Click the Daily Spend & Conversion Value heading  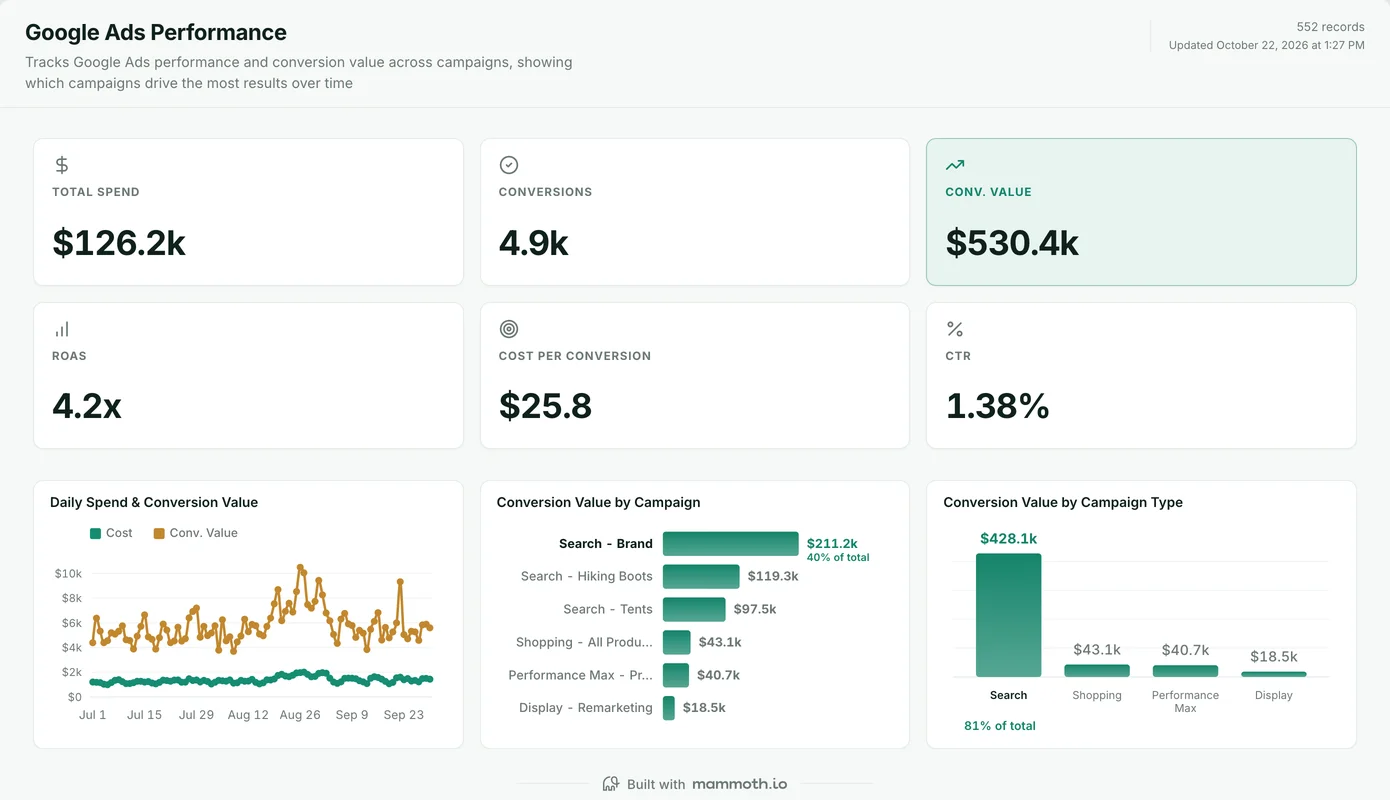154,502
